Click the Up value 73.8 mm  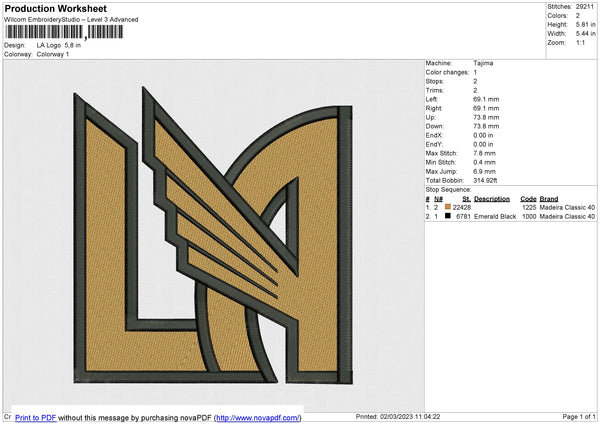pyautogui.click(x=486, y=117)
